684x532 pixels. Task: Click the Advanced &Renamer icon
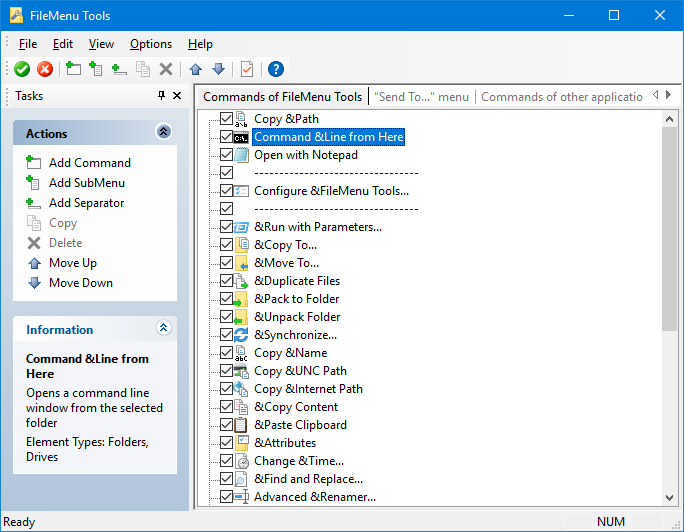[241, 497]
